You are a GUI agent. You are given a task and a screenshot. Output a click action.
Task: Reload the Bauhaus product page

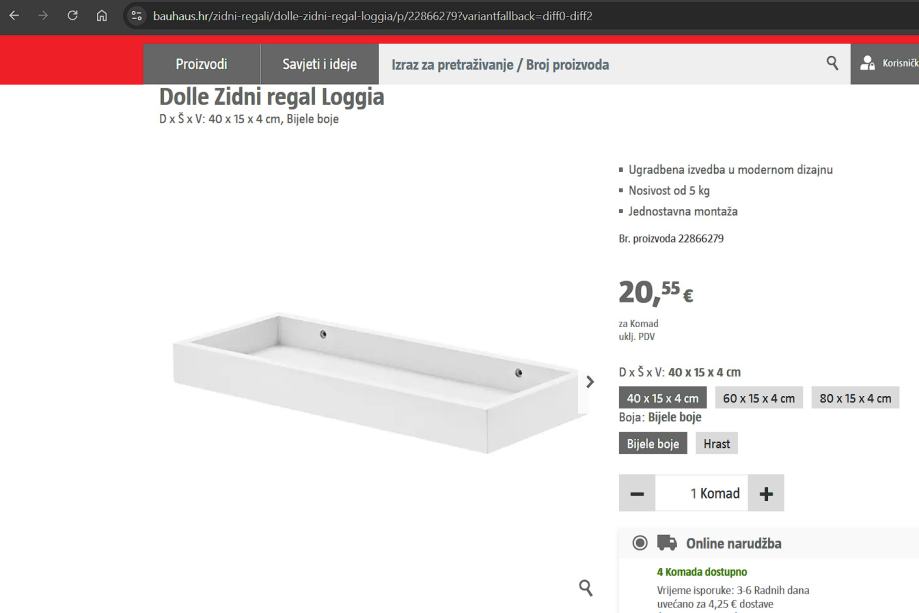(x=73, y=16)
